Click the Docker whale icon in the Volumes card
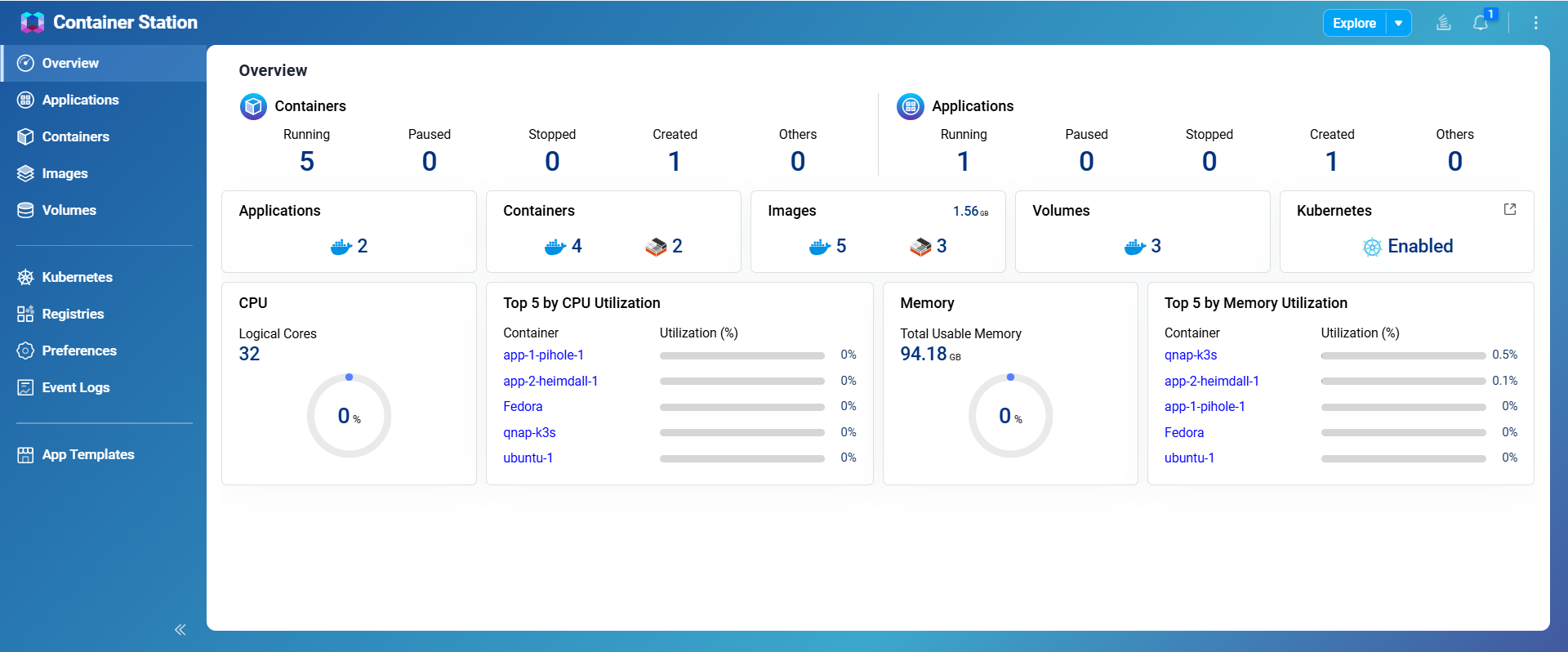 tap(1135, 247)
